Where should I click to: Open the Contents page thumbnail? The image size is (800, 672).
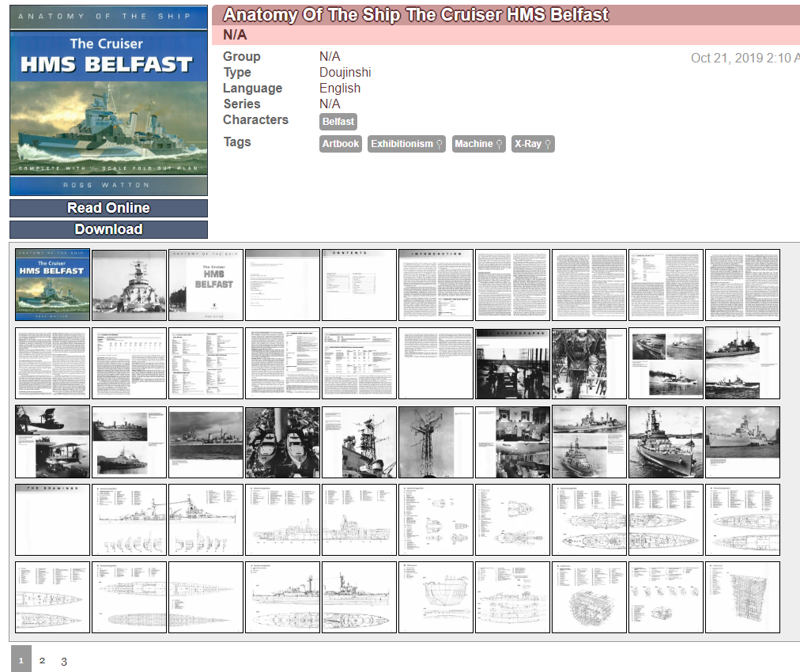pos(359,285)
